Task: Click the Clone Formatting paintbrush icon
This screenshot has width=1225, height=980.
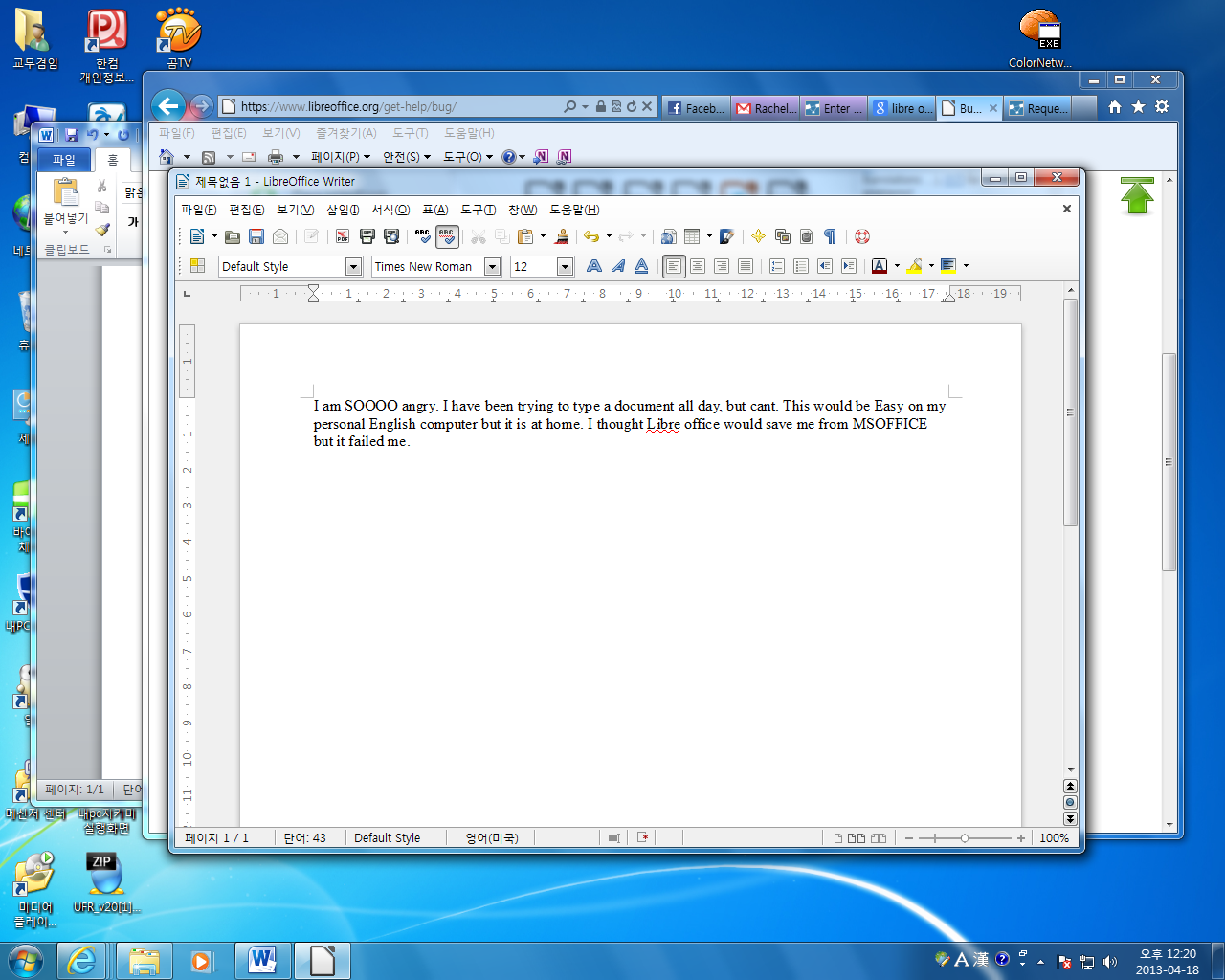Action: tap(562, 236)
